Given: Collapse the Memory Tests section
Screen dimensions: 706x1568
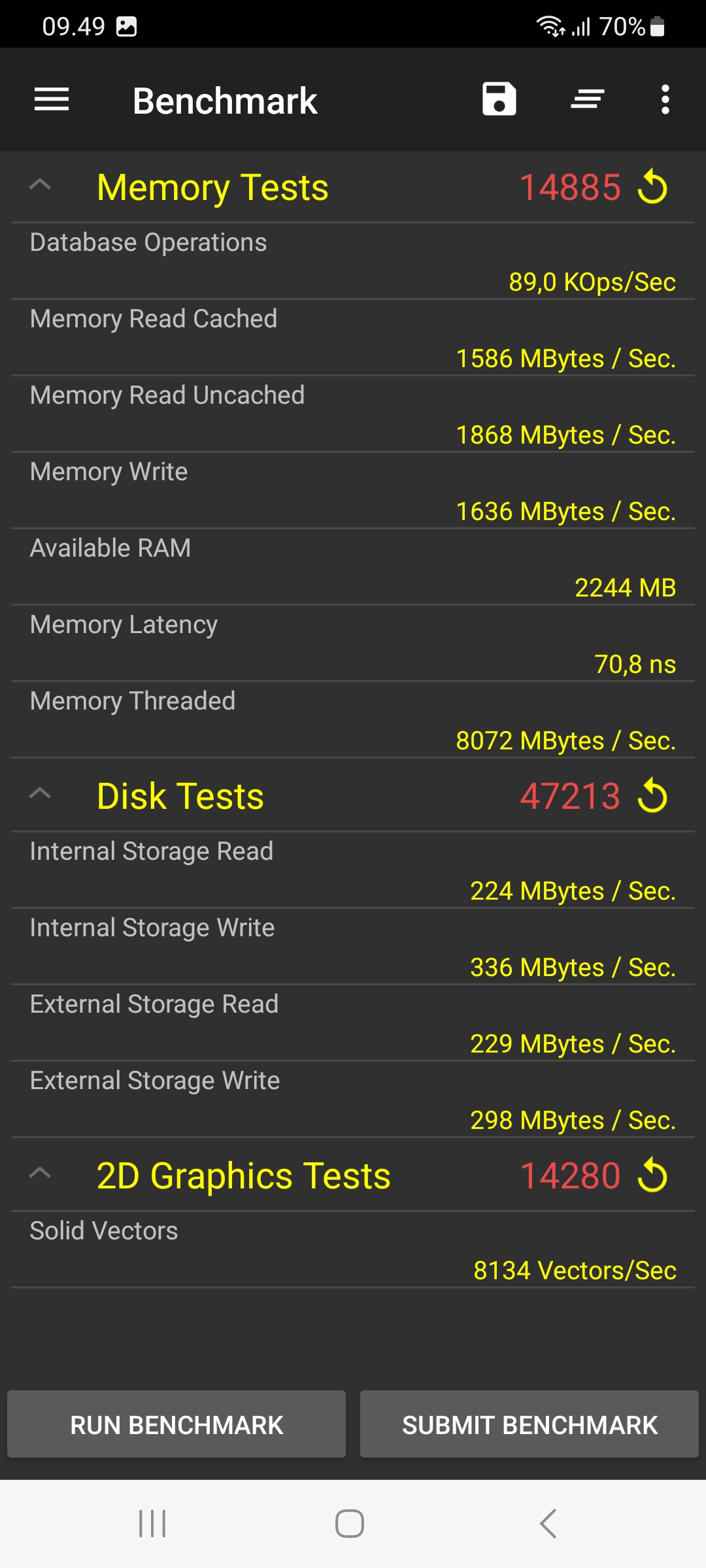Looking at the screenshot, I should click(40, 184).
